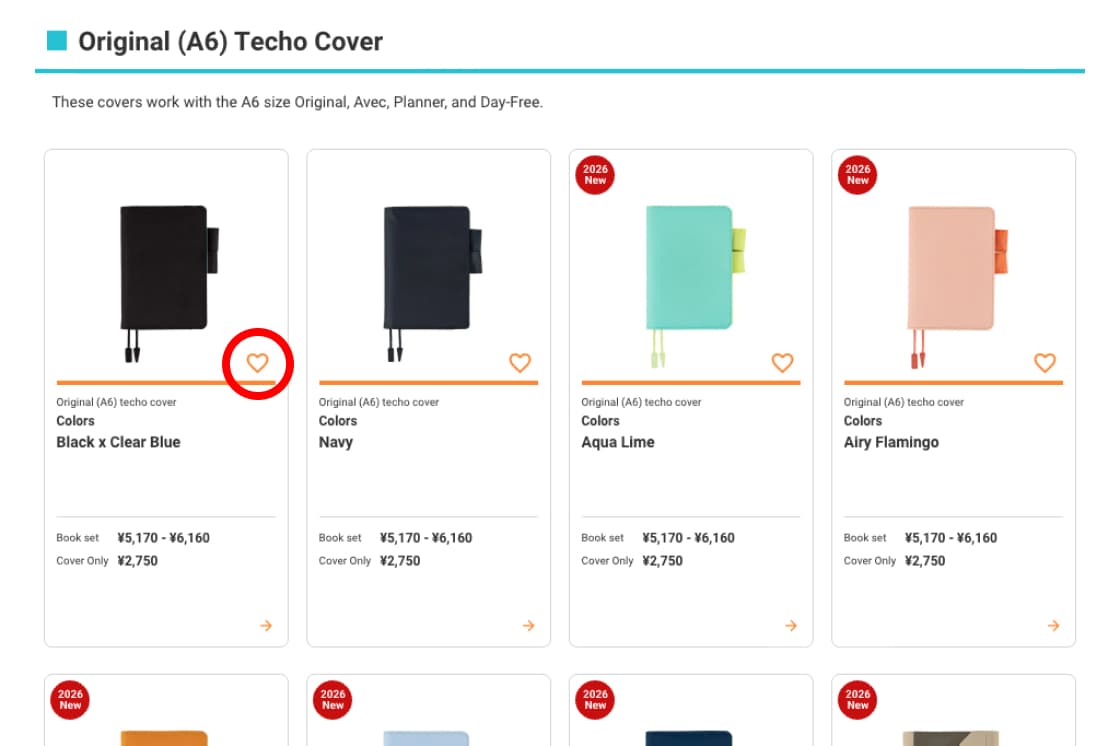Click the Navy product name
The height and width of the screenshot is (746, 1120).
coord(336,442)
